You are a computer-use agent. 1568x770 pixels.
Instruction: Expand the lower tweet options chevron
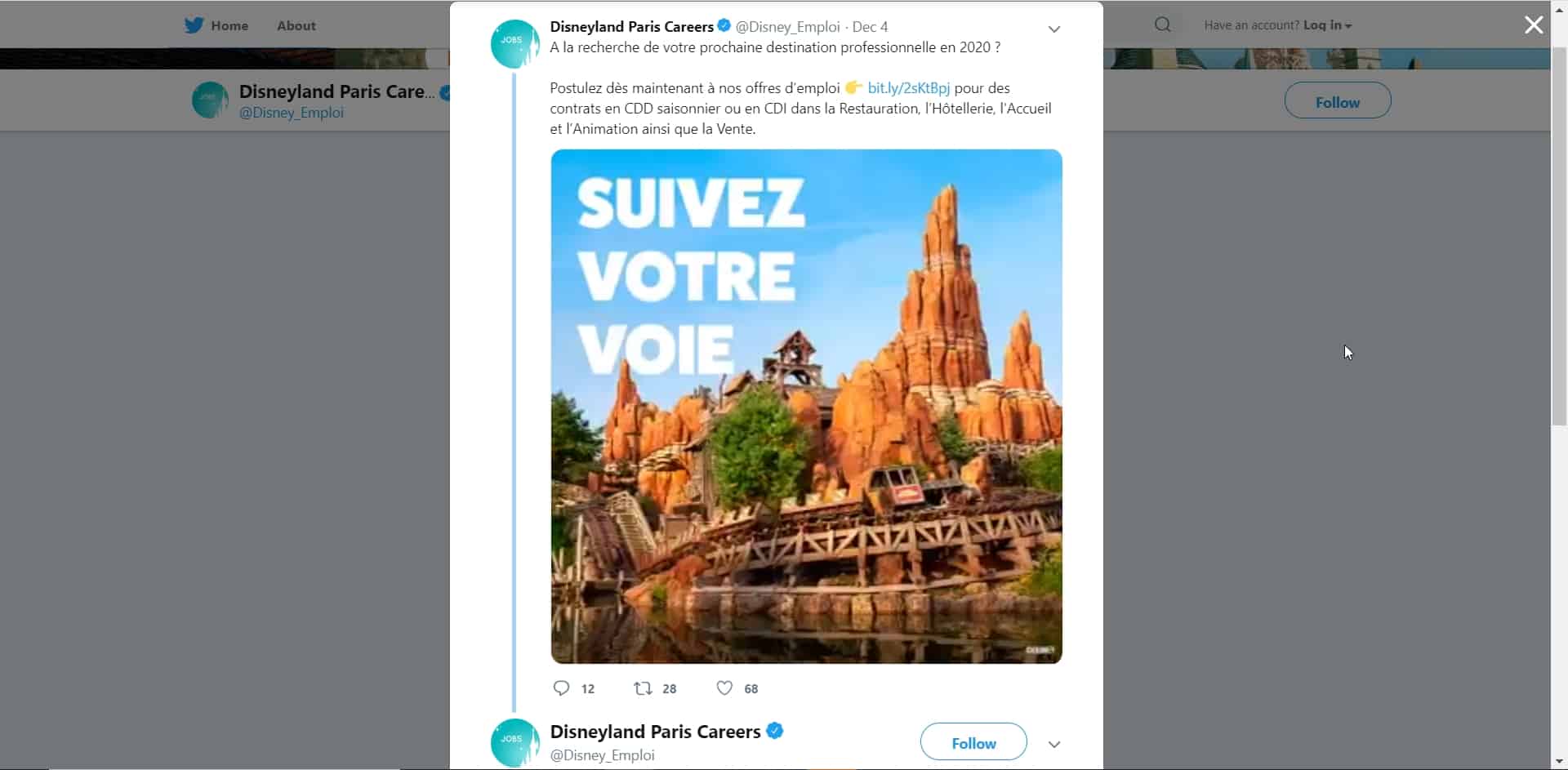(1054, 745)
